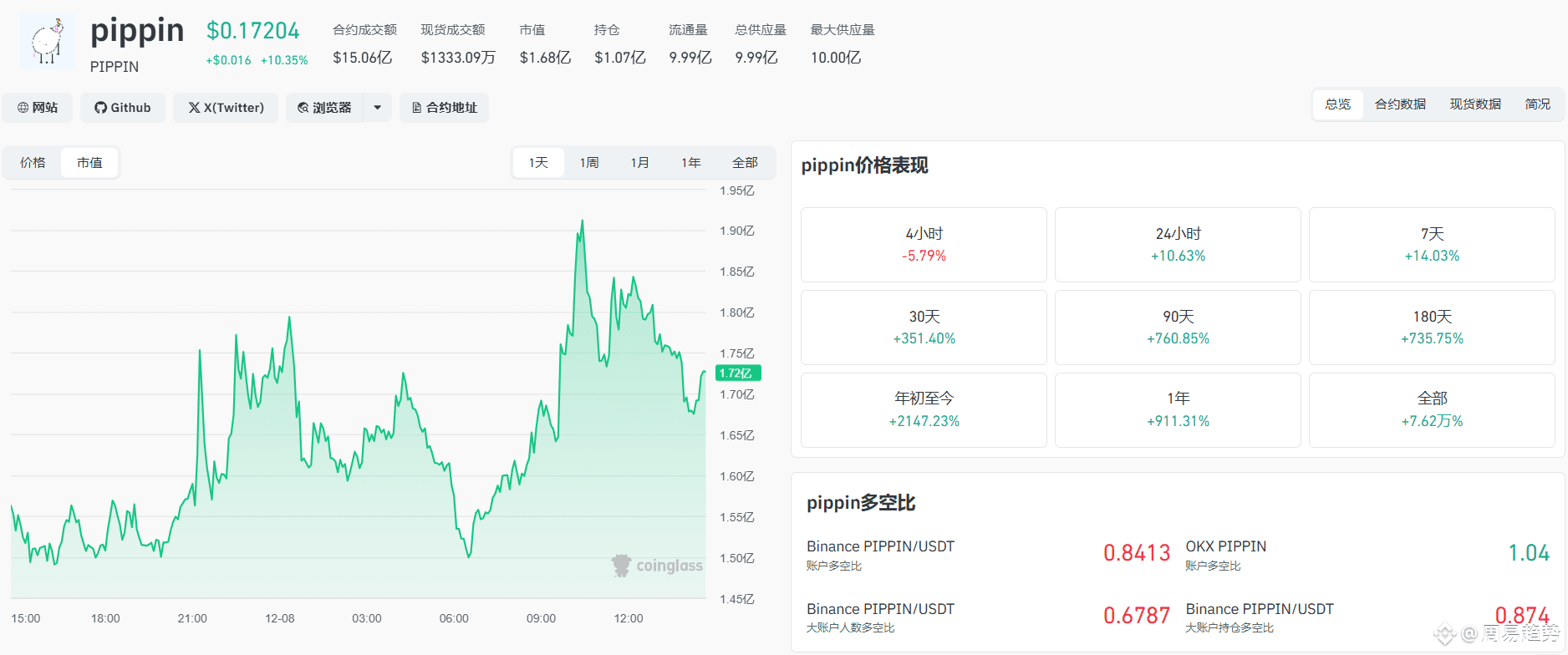Viewport: 1568px width, 655px height.
Task: Click the 大账户人数多空比 value 0.6787
Action: click(x=1137, y=616)
